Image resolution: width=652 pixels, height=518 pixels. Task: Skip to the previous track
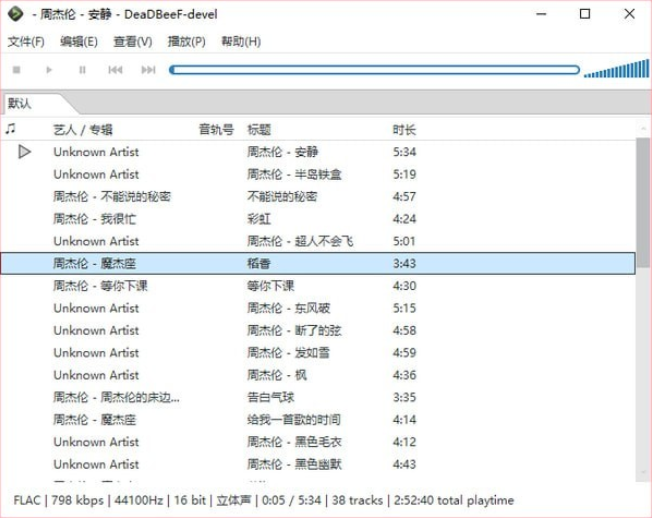pos(115,70)
